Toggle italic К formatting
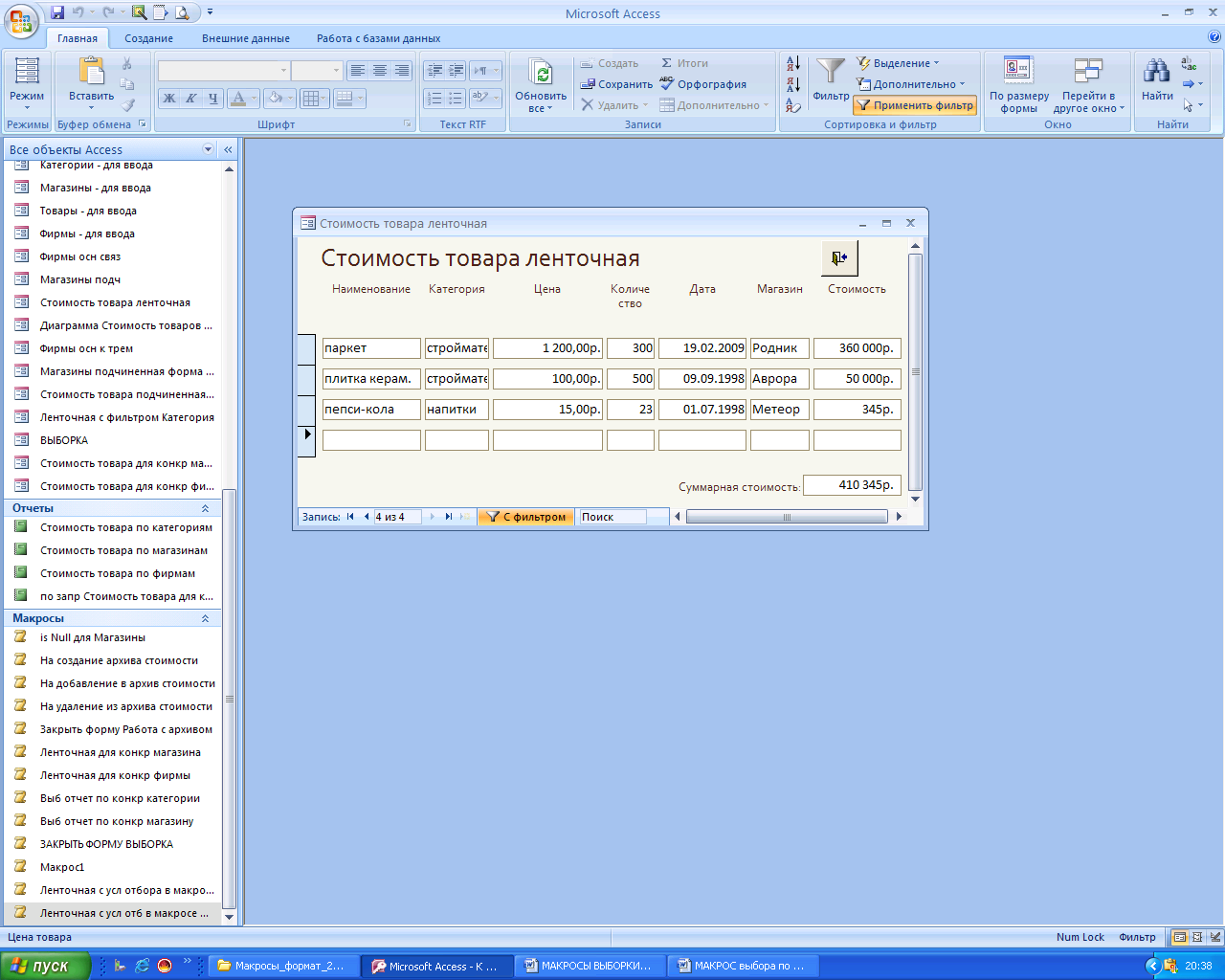Image resolution: width=1225 pixels, height=980 pixels. pyautogui.click(x=191, y=98)
